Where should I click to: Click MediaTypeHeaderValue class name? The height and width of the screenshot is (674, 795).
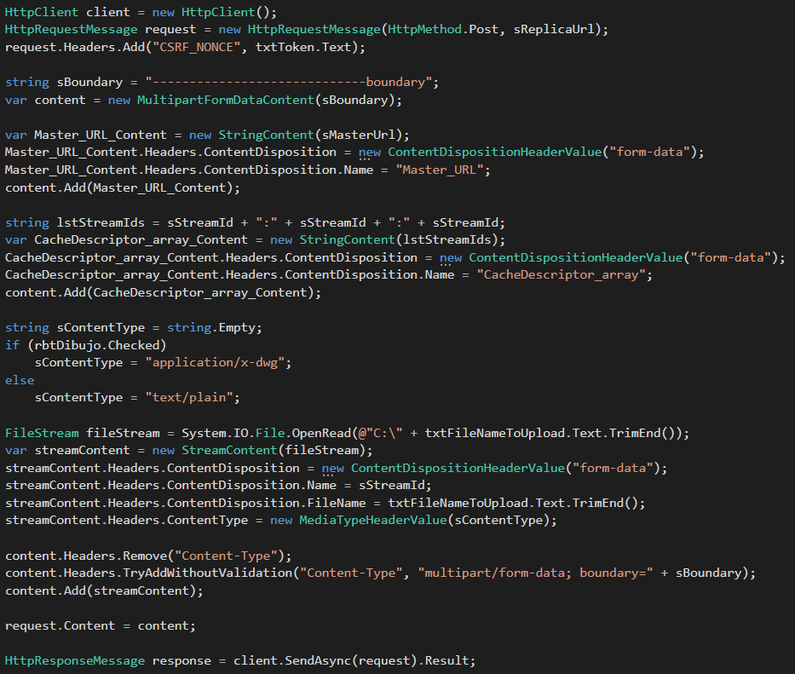click(x=373, y=520)
